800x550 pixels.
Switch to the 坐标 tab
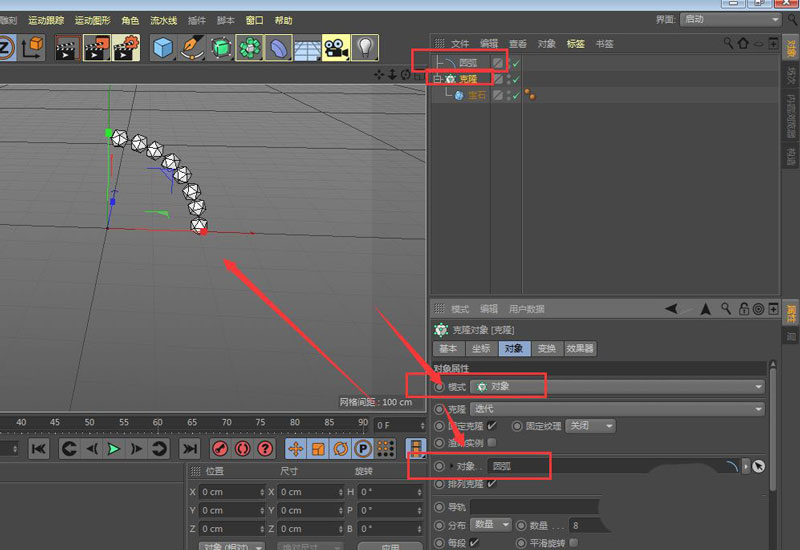pos(480,349)
